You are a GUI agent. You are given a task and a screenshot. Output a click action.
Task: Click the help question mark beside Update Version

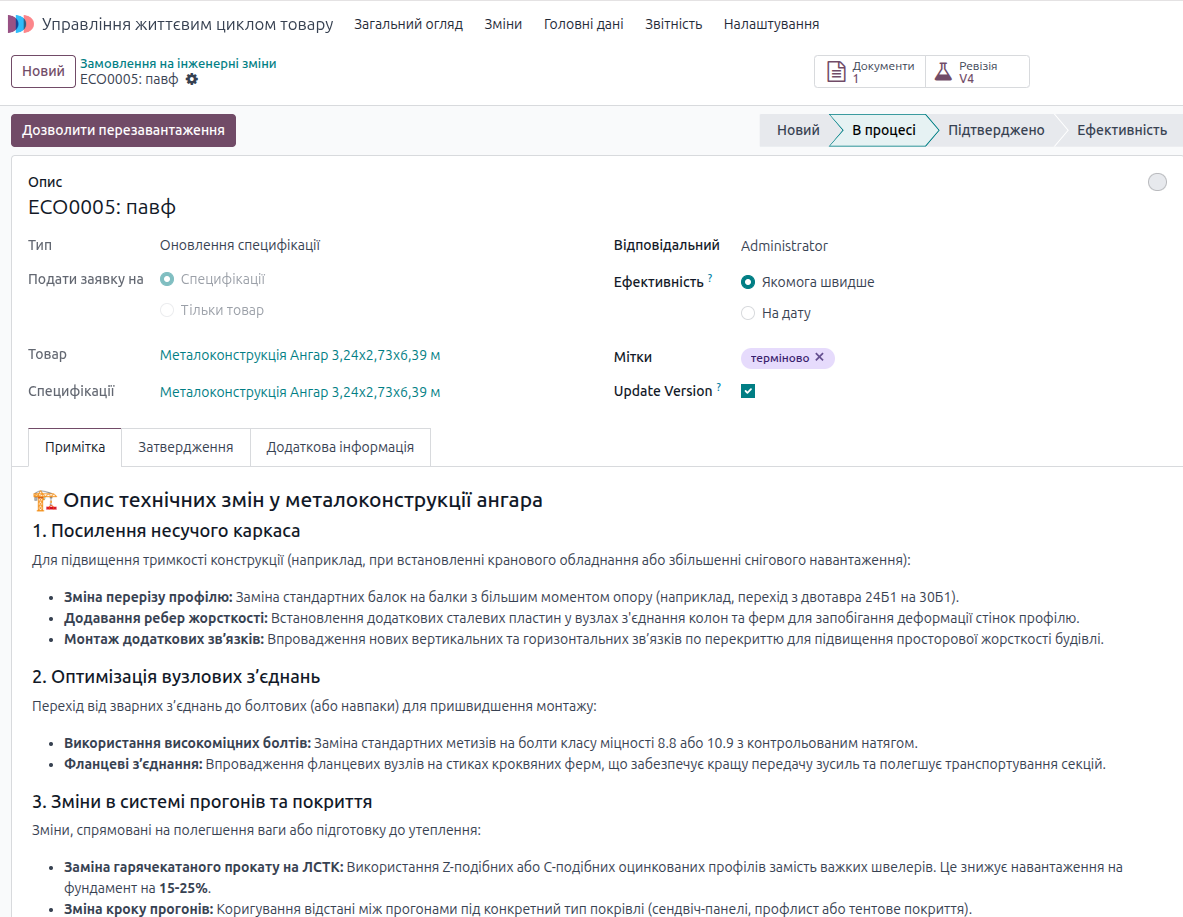[x=719, y=387]
